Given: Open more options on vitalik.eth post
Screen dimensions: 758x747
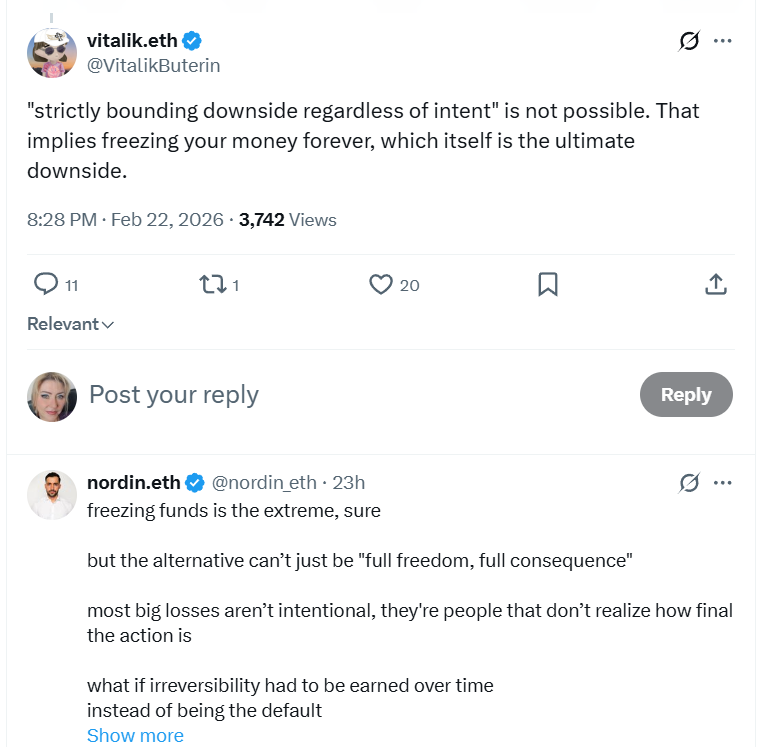Looking at the screenshot, I should click(723, 41).
